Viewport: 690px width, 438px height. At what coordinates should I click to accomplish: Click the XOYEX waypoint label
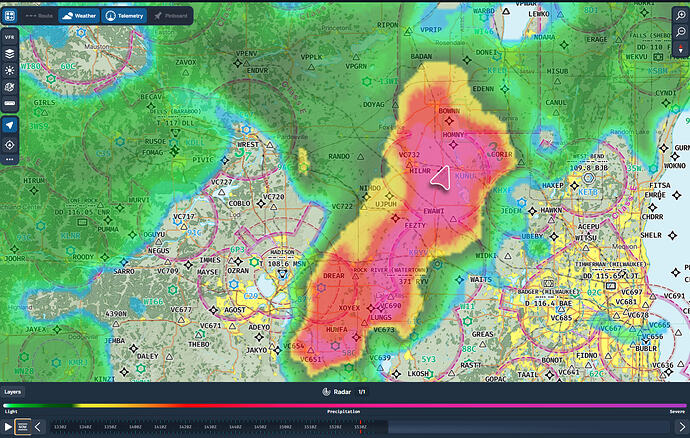[349, 308]
